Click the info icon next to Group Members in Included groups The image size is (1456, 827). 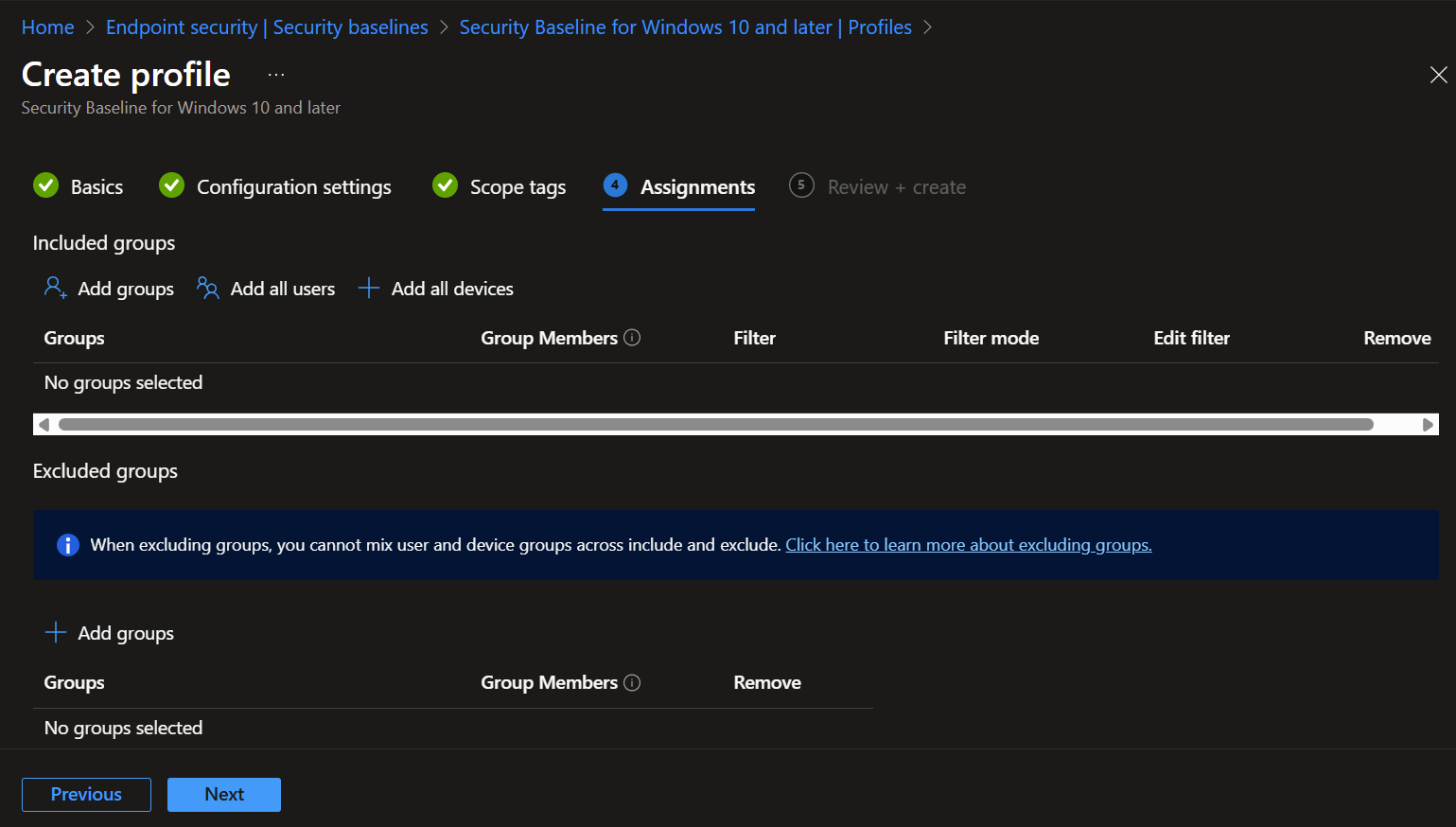tap(633, 338)
